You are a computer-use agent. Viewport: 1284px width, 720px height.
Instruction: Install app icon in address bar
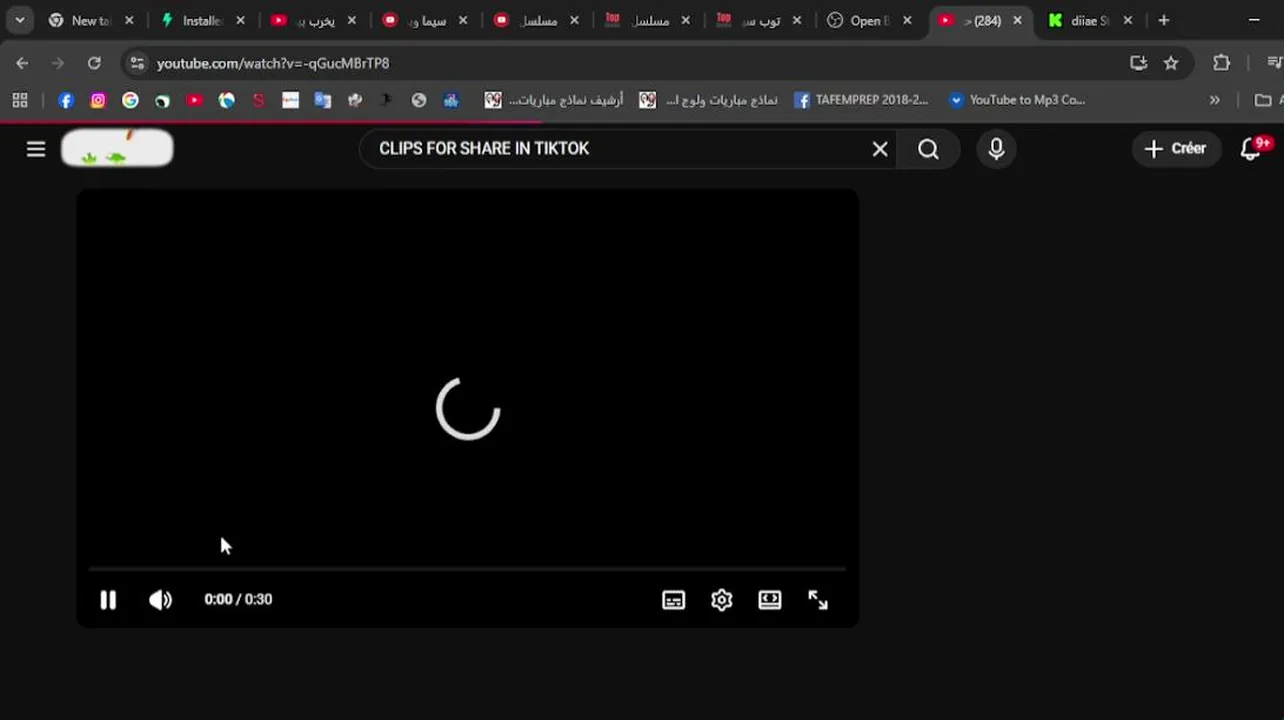(1138, 63)
